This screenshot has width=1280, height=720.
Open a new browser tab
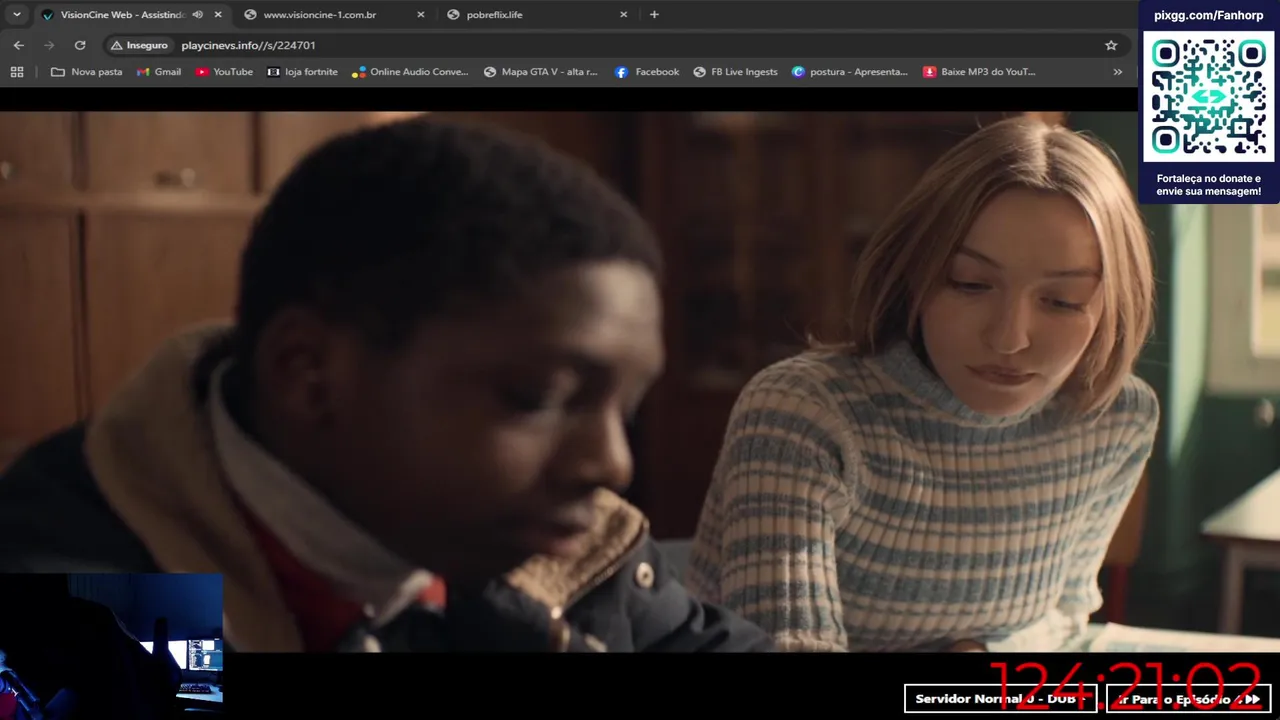point(654,15)
